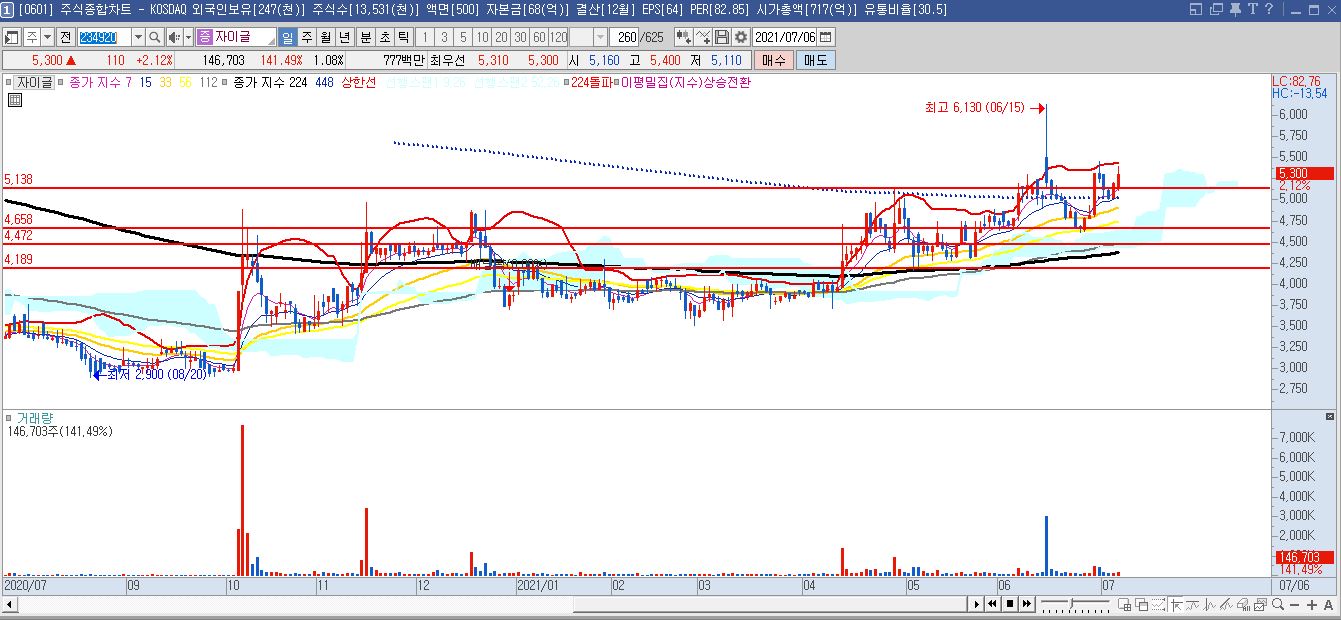Click the 자이글 chart legend label
The image size is (1341, 620).
pyautogui.click(x=34, y=83)
